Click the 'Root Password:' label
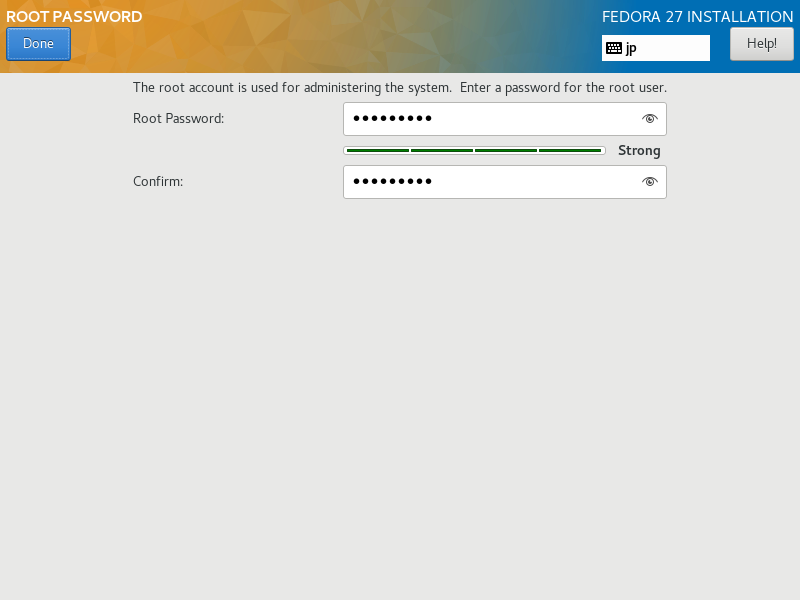800x600 pixels. (x=179, y=118)
